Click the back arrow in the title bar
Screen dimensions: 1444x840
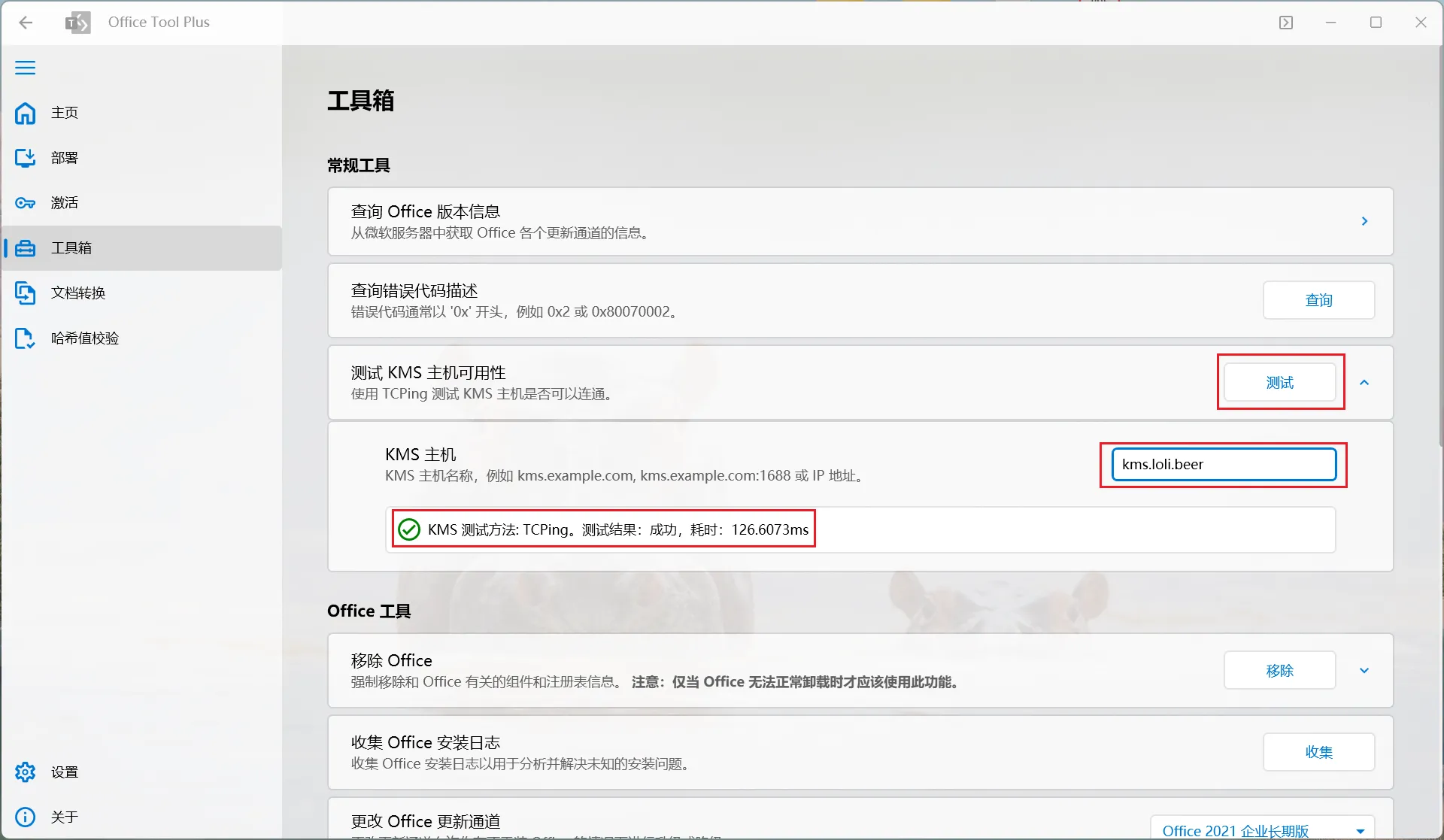(26, 23)
